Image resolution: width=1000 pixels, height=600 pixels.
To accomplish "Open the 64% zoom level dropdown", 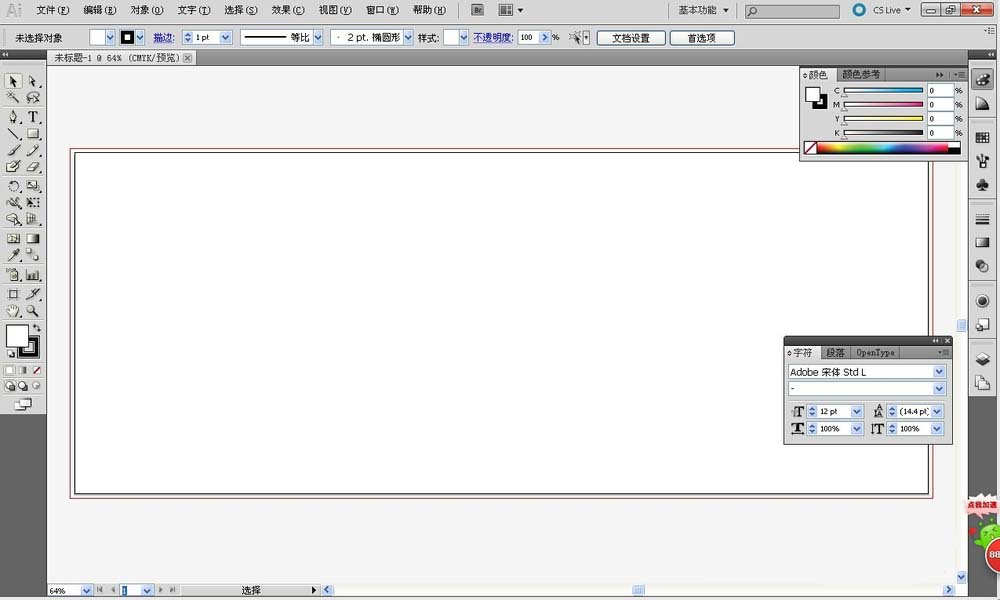I will coord(85,590).
